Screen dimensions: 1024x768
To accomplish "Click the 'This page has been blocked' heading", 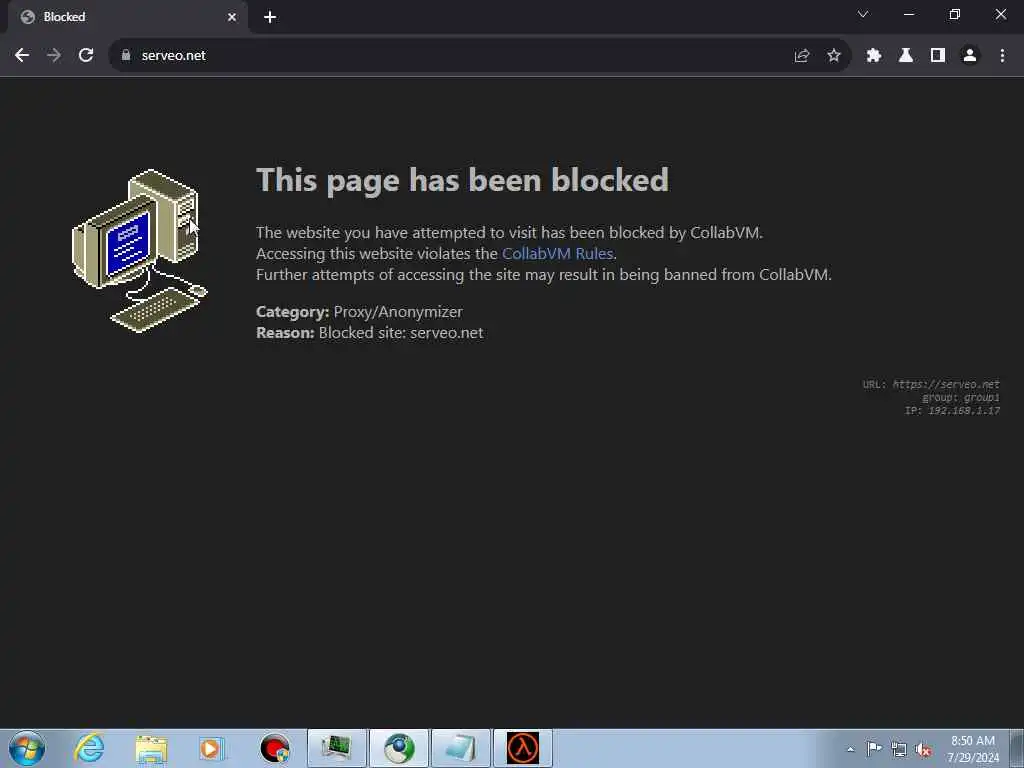I will click(x=462, y=180).
